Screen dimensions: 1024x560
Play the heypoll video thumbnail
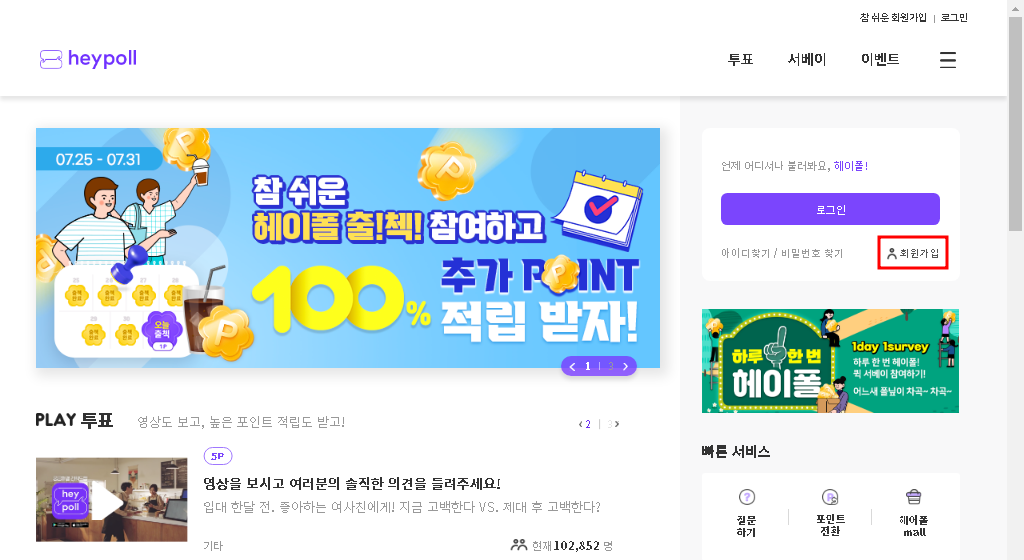pyautogui.click(x=112, y=499)
